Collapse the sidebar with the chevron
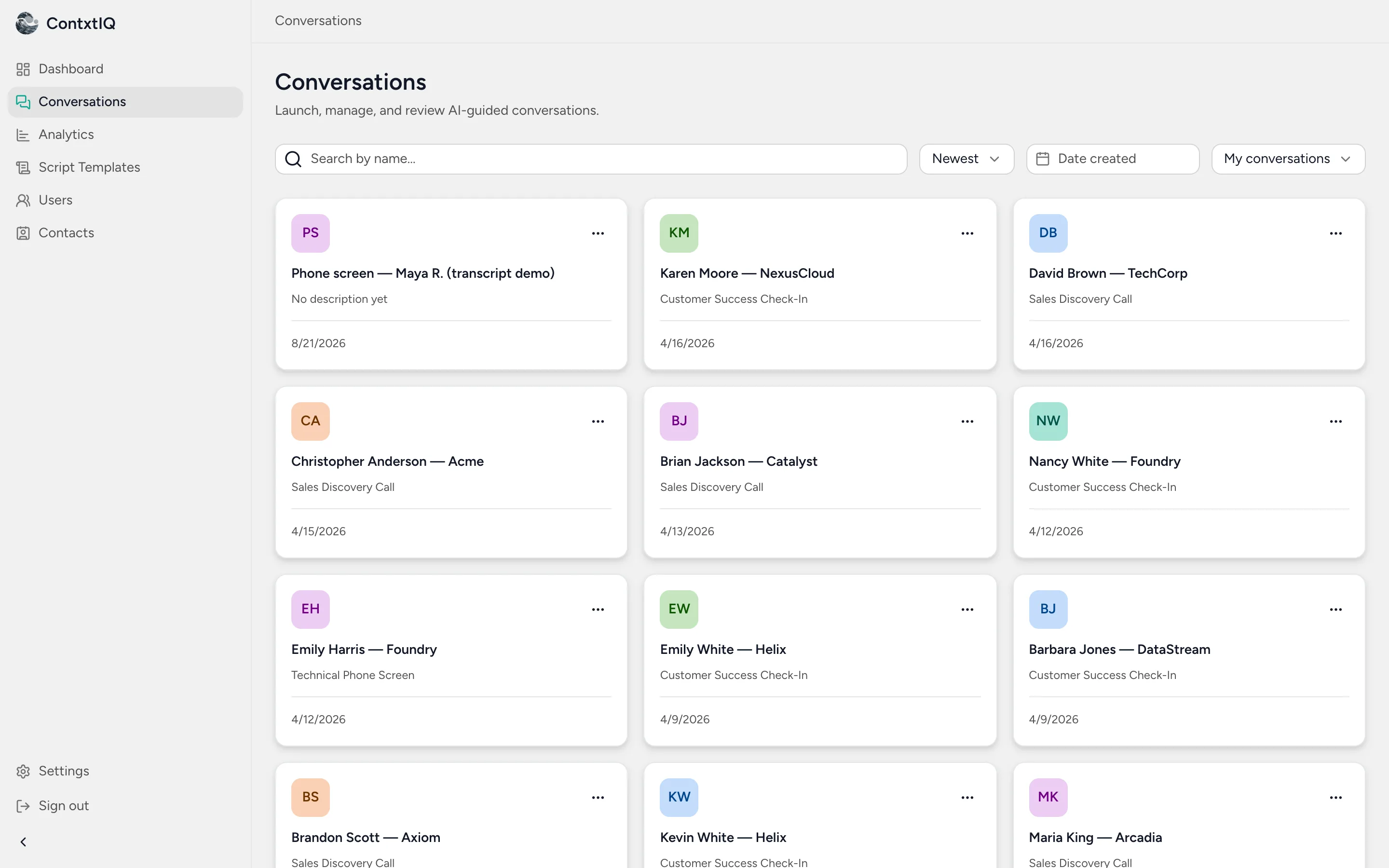 tap(24, 841)
